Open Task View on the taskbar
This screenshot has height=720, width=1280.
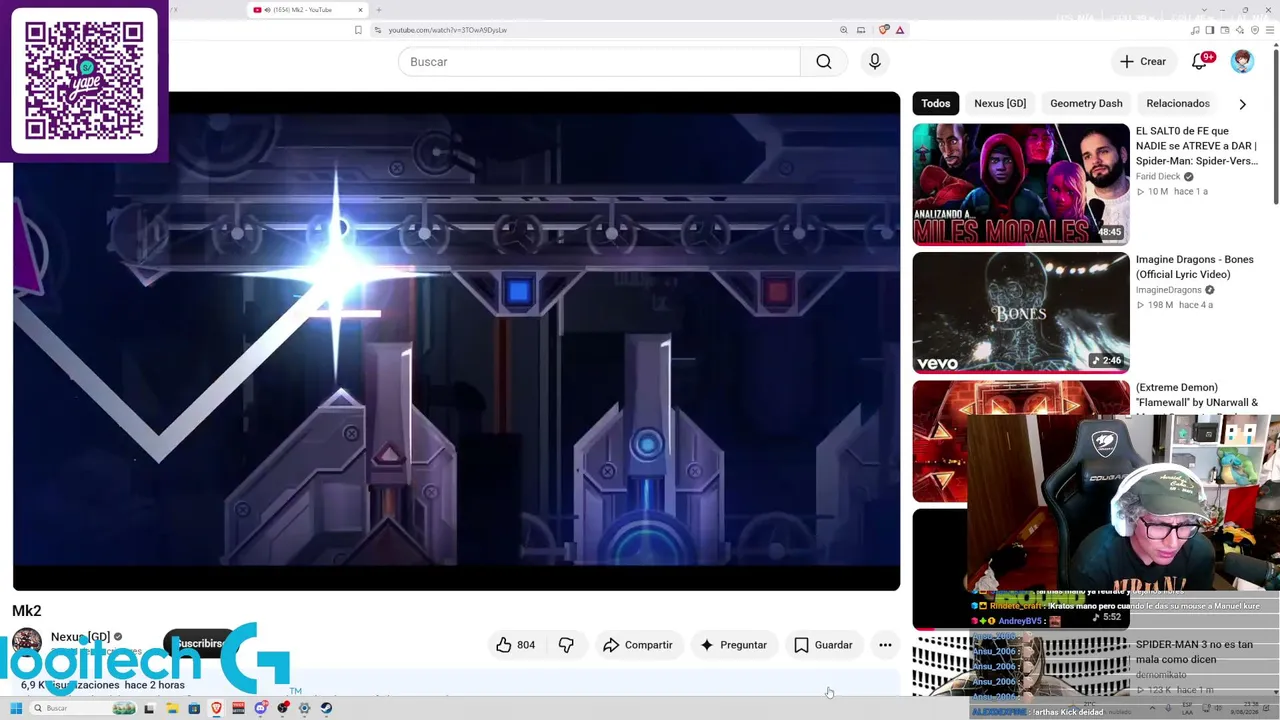click(149, 708)
